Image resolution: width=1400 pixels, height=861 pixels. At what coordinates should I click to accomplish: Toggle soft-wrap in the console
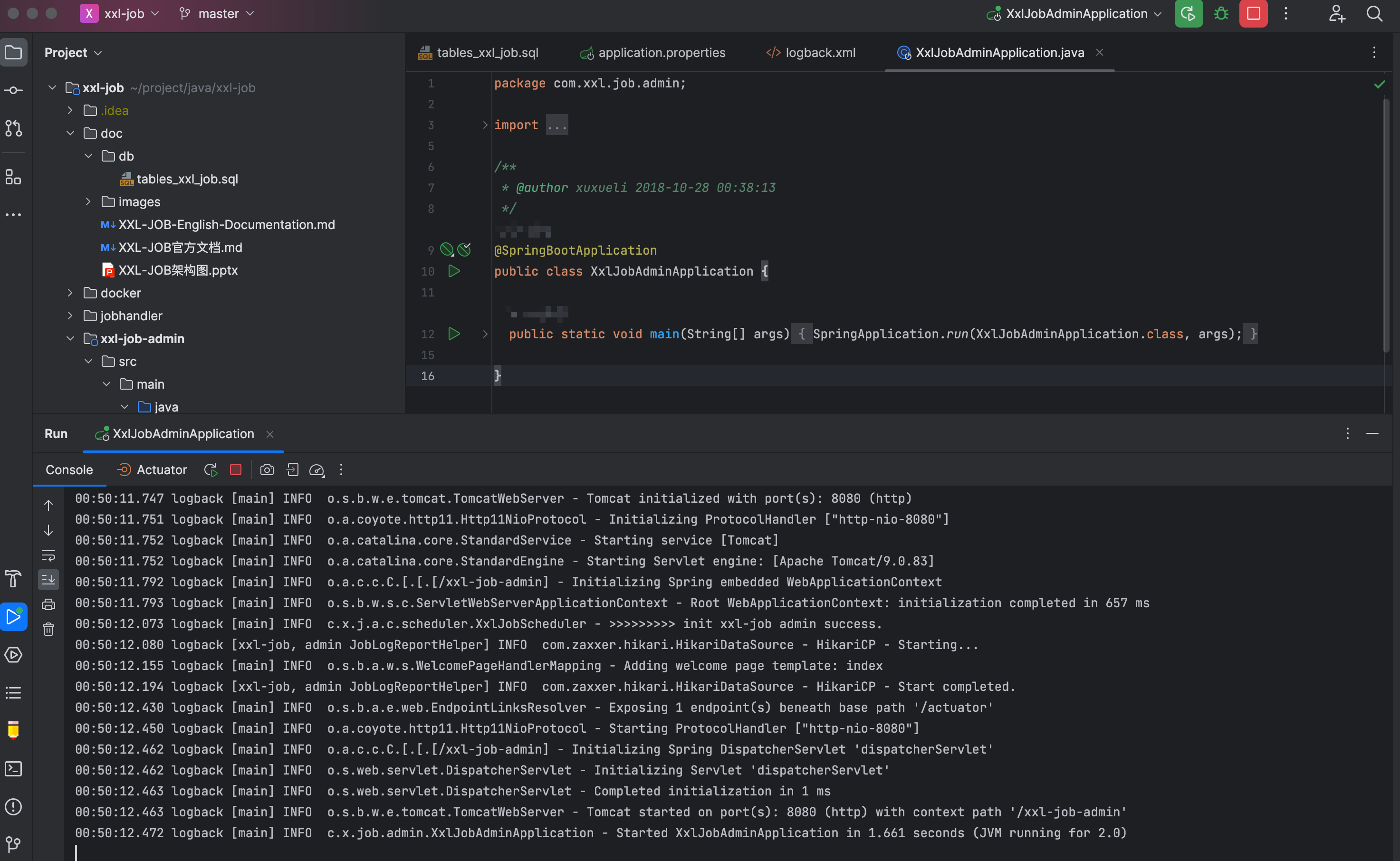pos(49,556)
